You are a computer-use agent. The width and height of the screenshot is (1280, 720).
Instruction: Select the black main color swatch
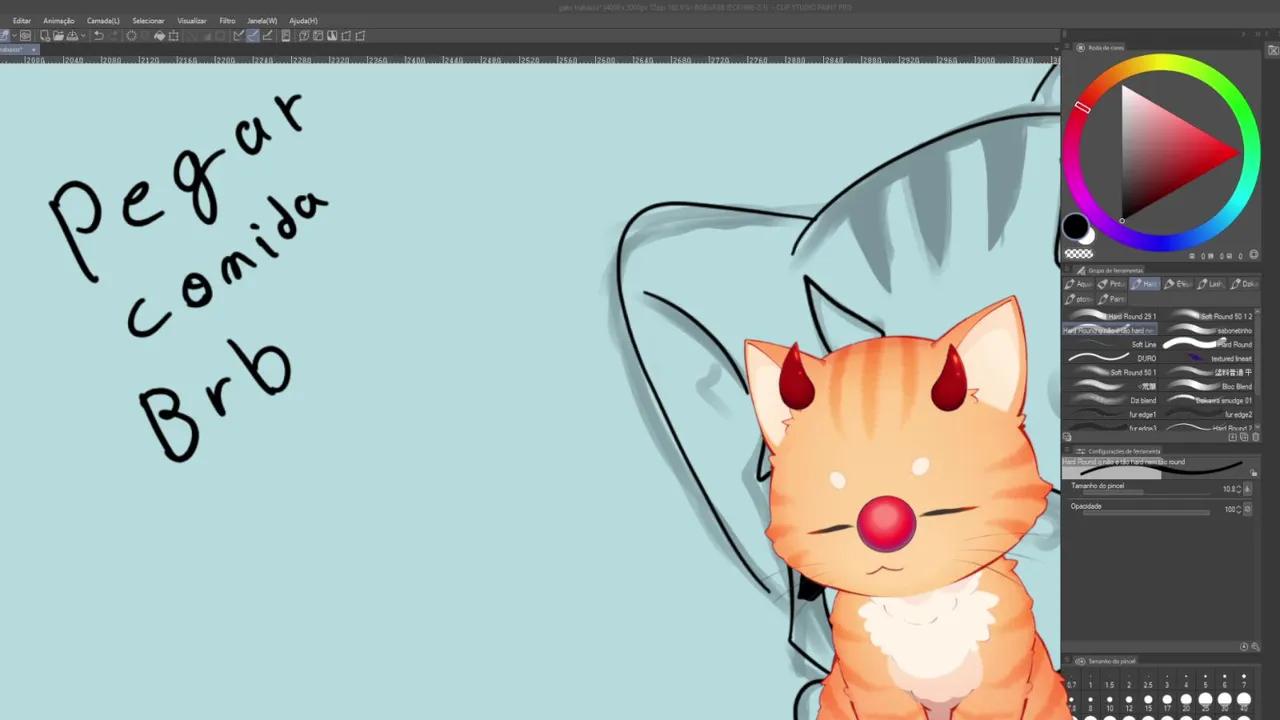pyautogui.click(x=1075, y=227)
